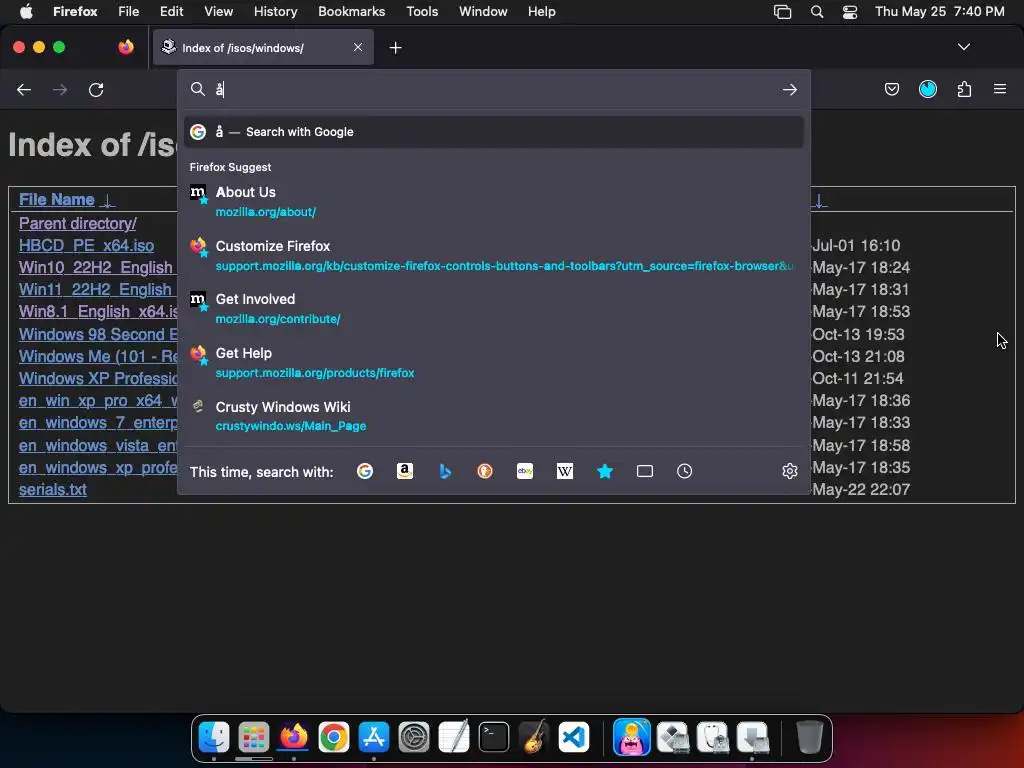The image size is (1024, 768).
Task: Open the Trash in the Dock
Action: point(809,737)
